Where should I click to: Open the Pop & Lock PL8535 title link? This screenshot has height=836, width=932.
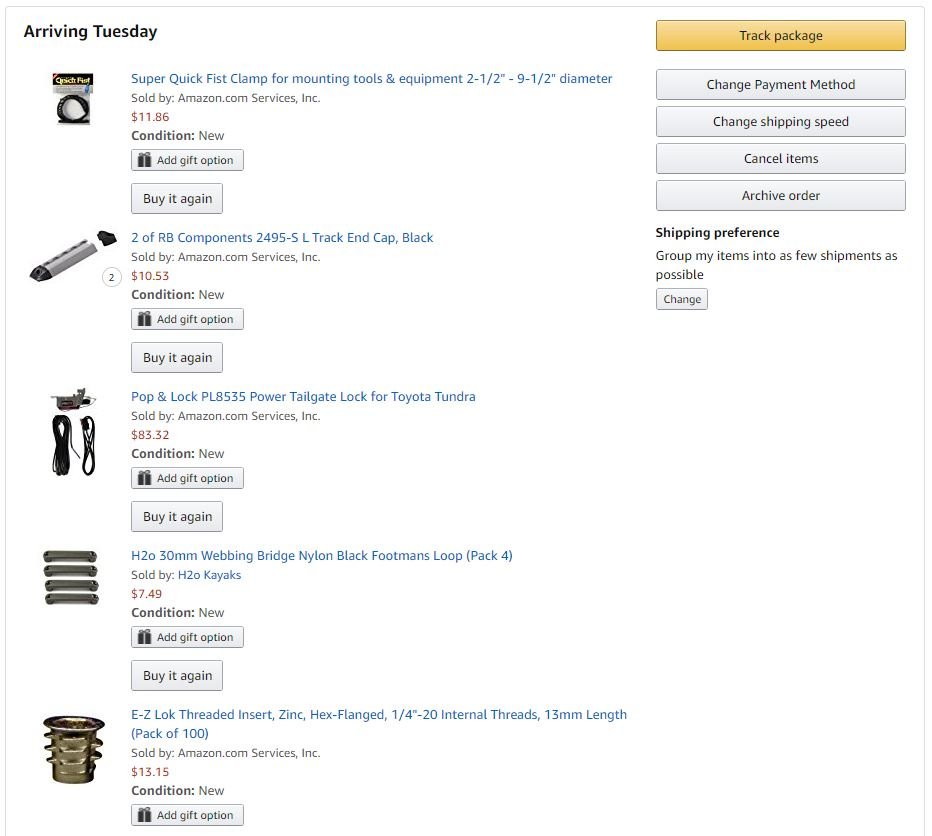click(303, 397)
